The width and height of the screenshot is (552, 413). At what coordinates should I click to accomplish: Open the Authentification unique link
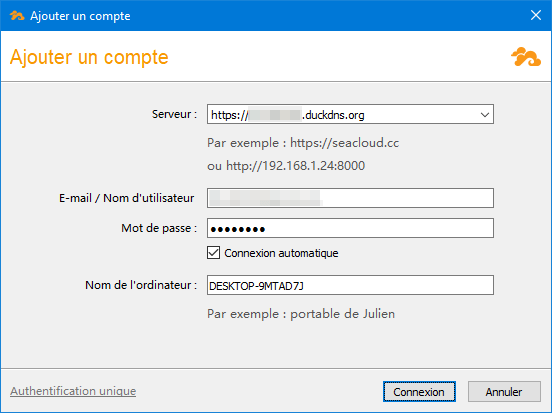tap(73, 391)
